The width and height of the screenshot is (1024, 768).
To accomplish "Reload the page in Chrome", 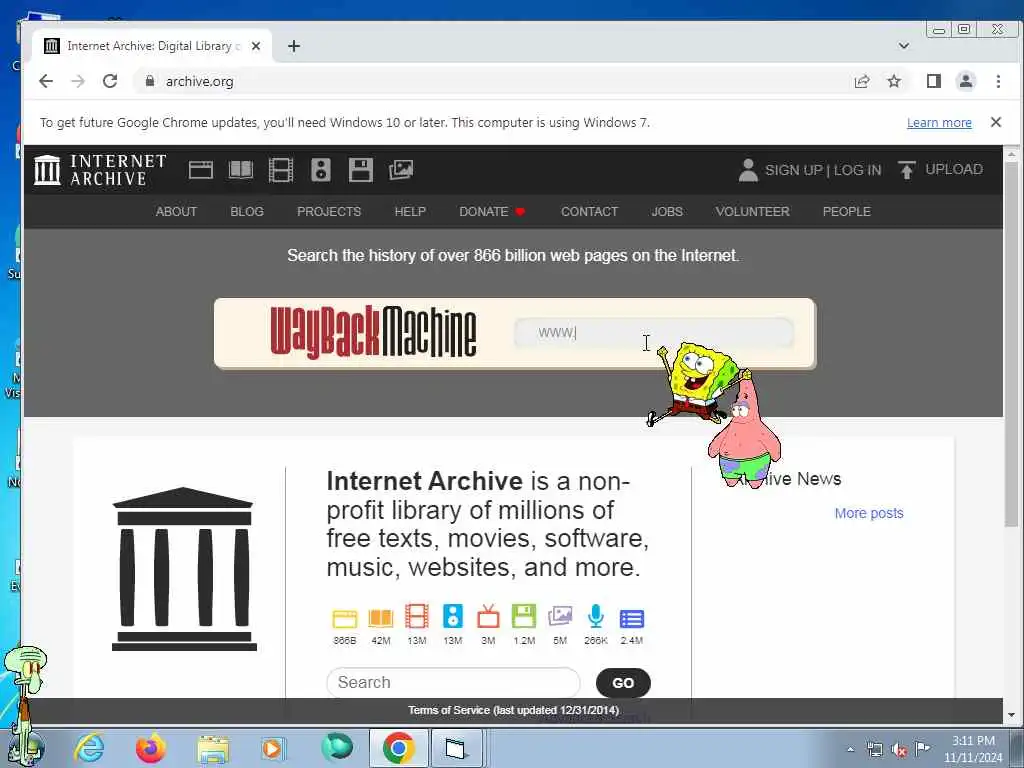I will (110, 81).
